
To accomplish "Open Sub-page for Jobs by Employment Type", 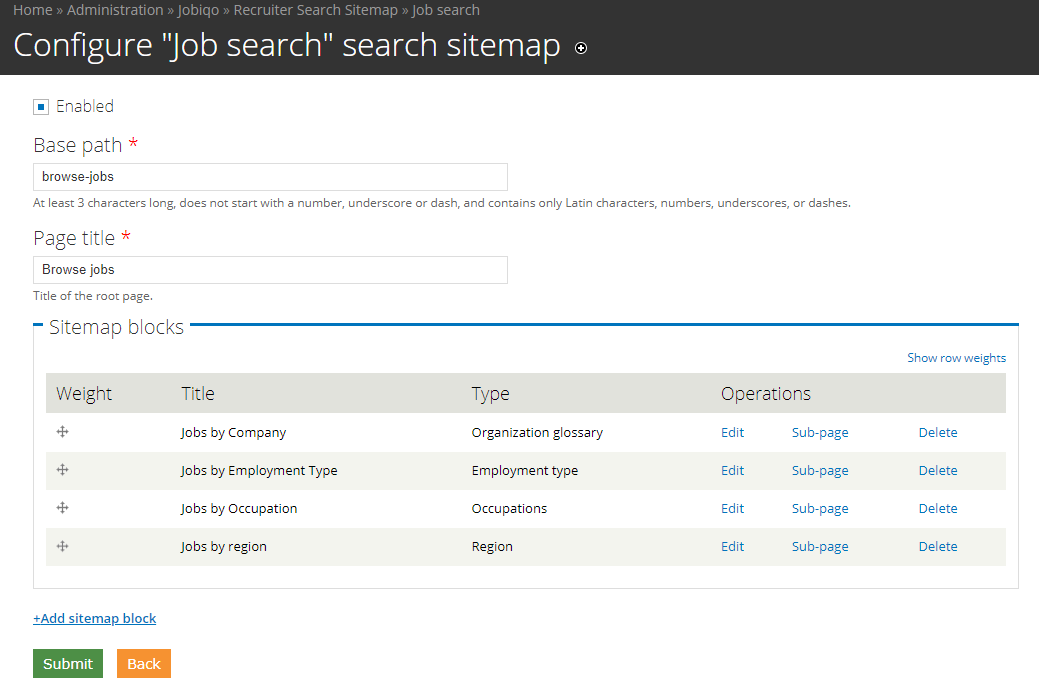I will 819,471.
